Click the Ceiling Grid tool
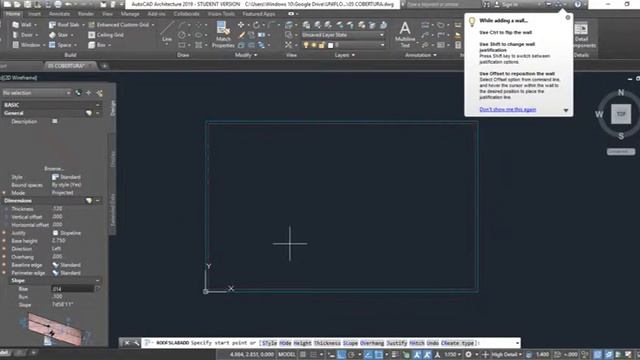This screenshot has height=360, width=640. (x=106, y=35)
